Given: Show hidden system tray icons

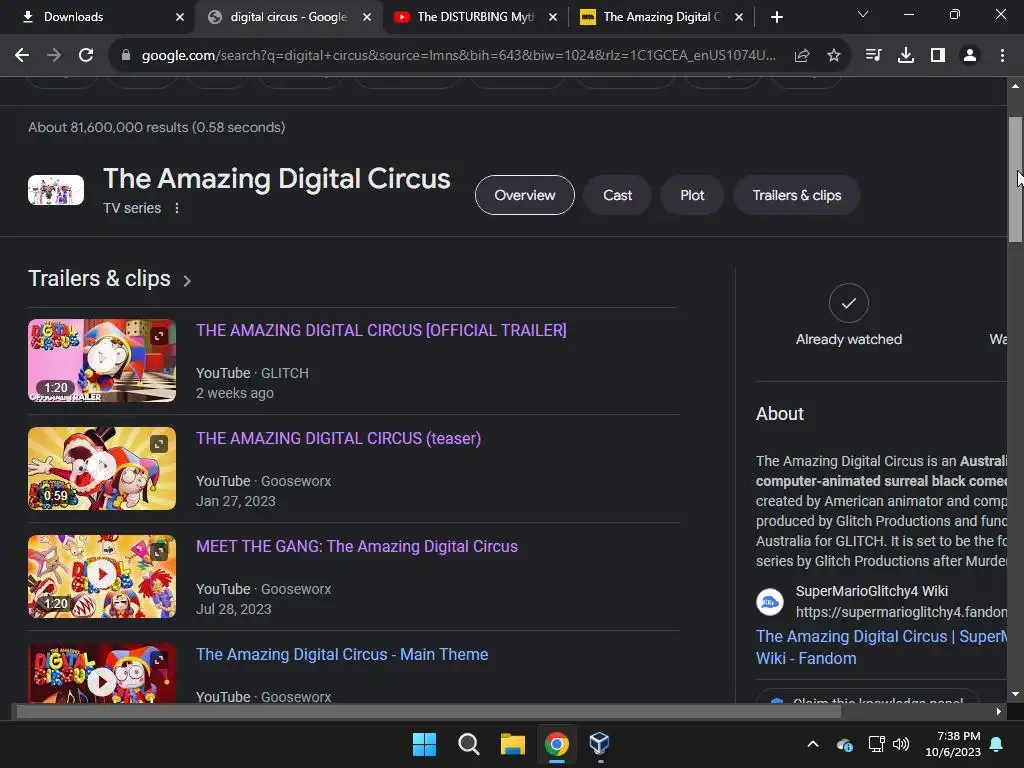Looking at the screenshot, I should (813, 744).
